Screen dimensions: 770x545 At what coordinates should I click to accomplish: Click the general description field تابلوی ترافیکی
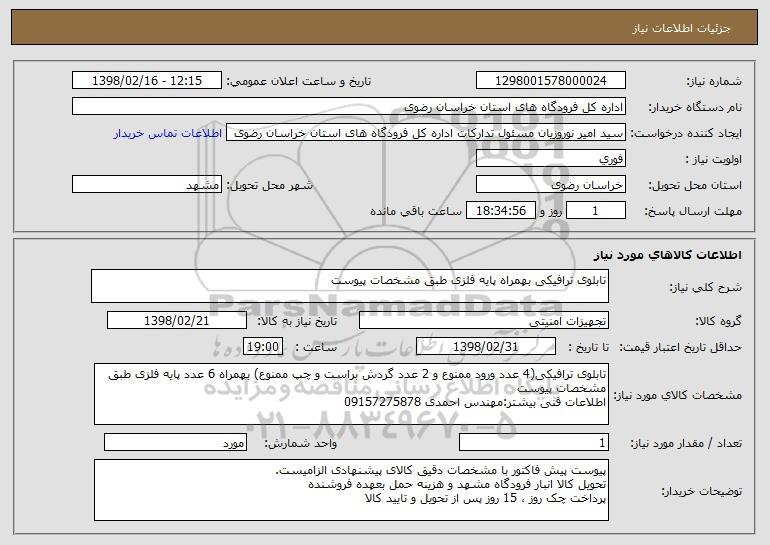coord(350,286)
